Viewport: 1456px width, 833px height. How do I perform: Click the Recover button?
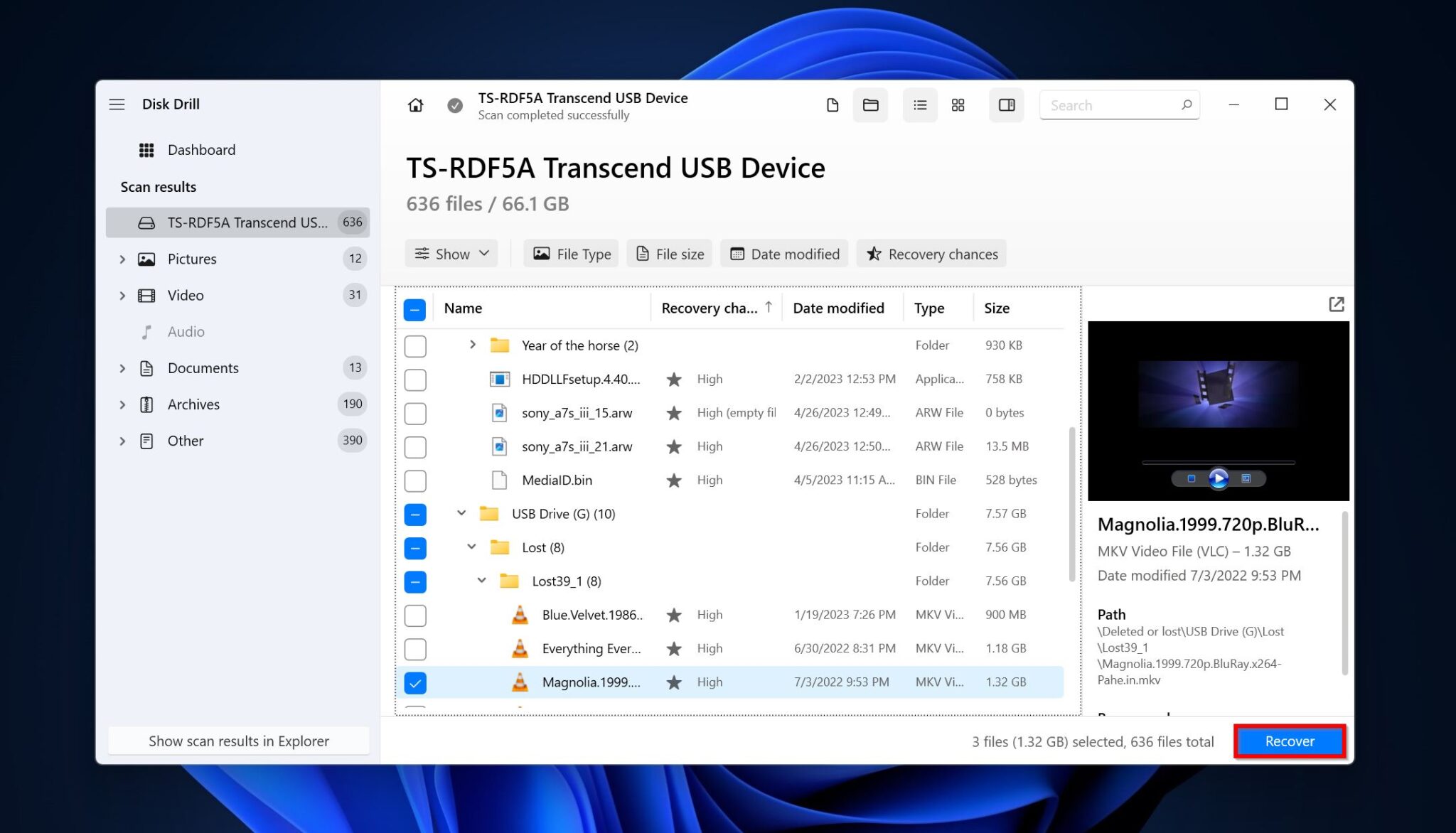pyautogui.click(x=1289, y=741)
